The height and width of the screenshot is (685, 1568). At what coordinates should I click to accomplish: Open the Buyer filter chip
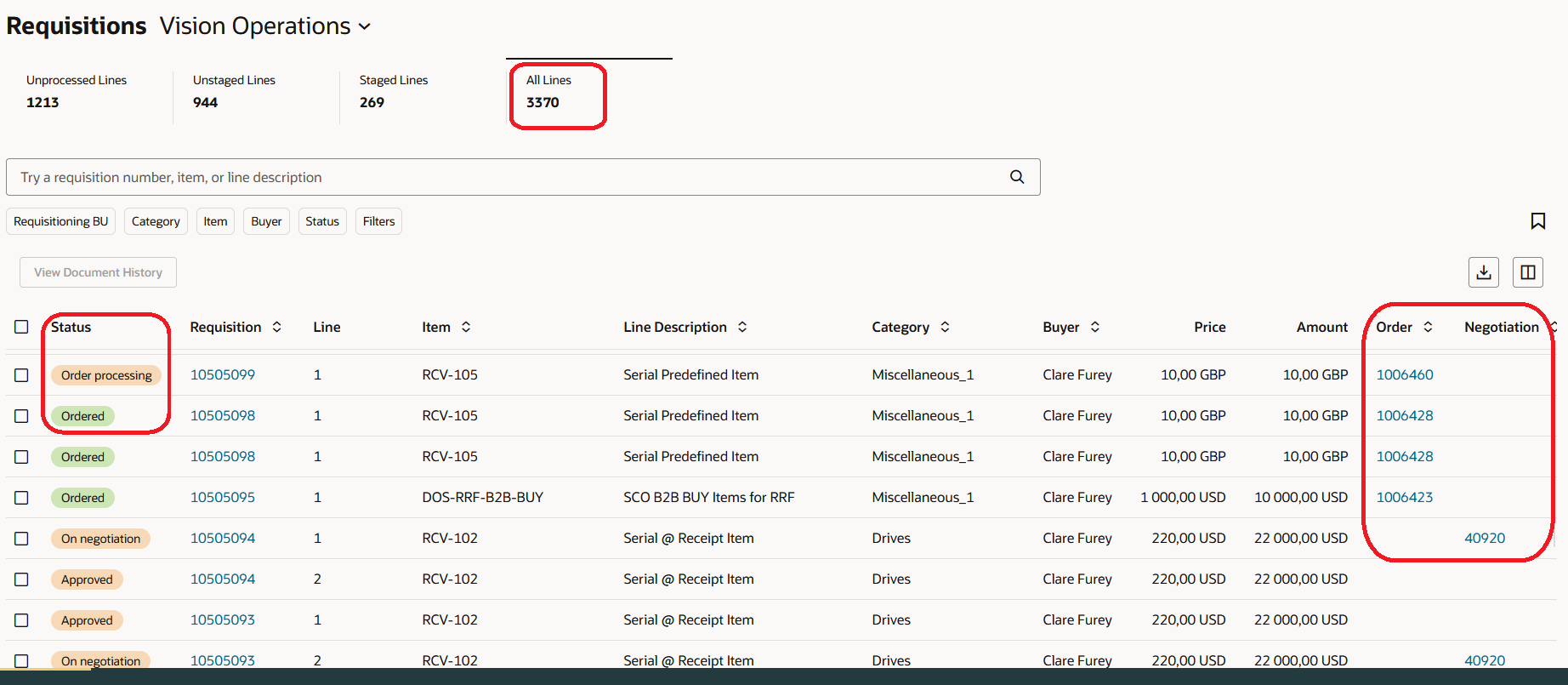click(266, 221)
